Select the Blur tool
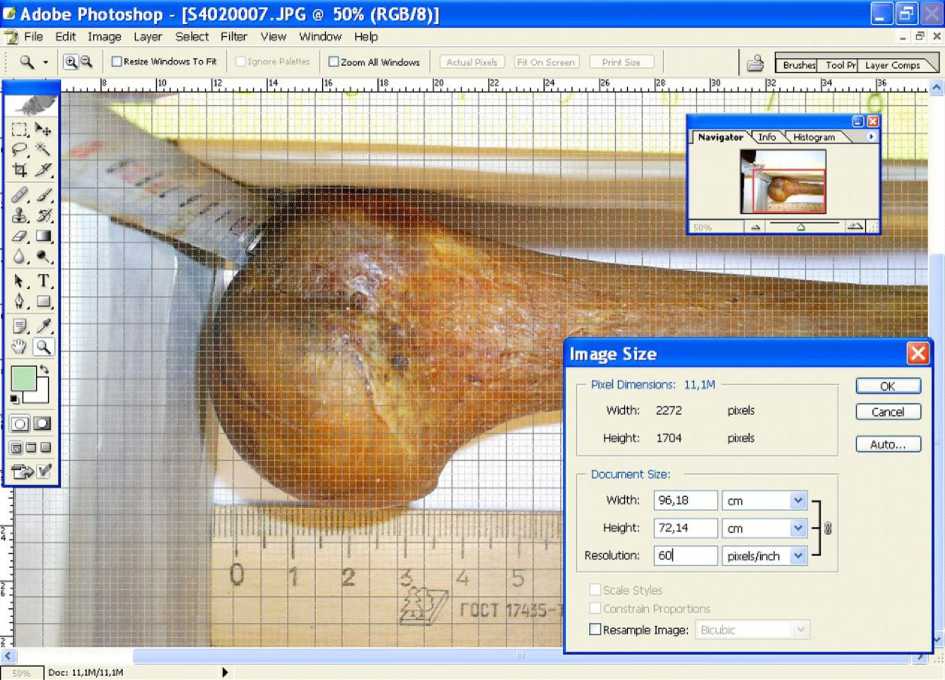 (x=19, y=256)
